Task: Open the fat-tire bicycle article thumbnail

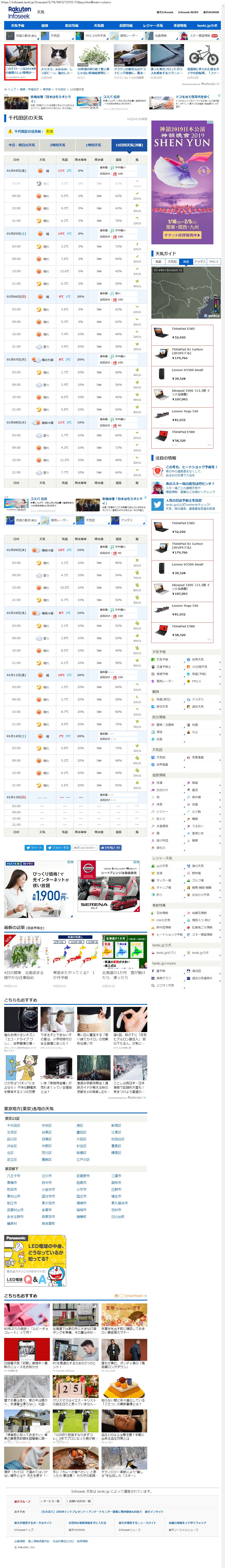Action: [204, 55]
